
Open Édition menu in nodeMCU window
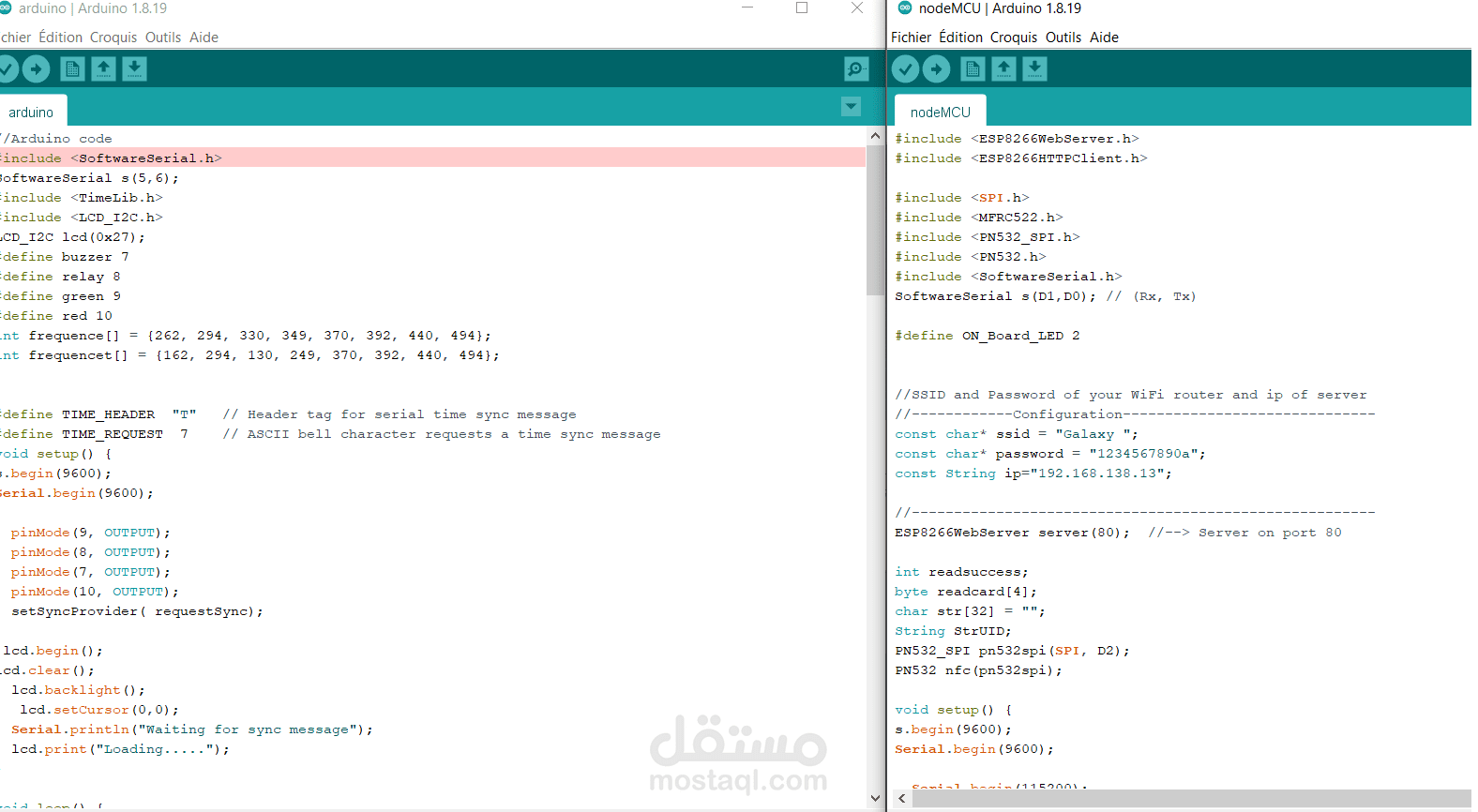point(961,38)
